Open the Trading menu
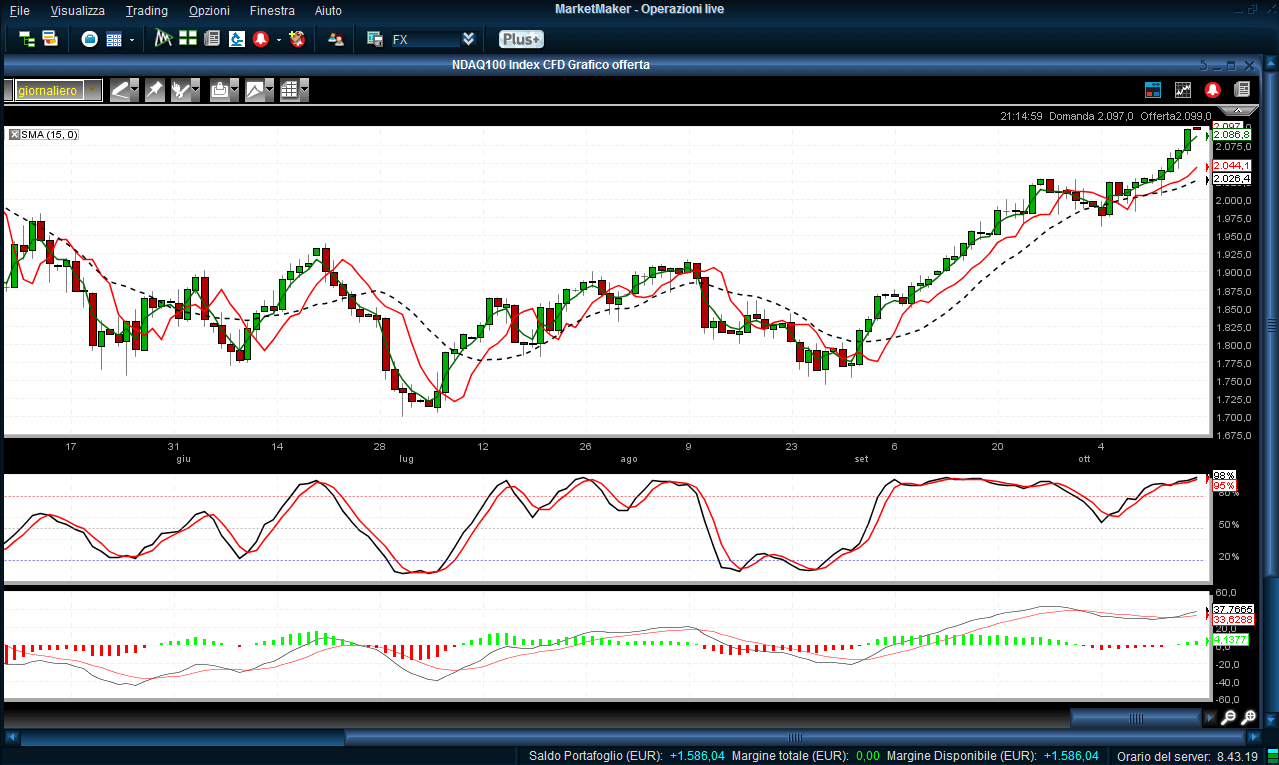The height and width of the screenshot is (765, 1279). coord(147,10)
